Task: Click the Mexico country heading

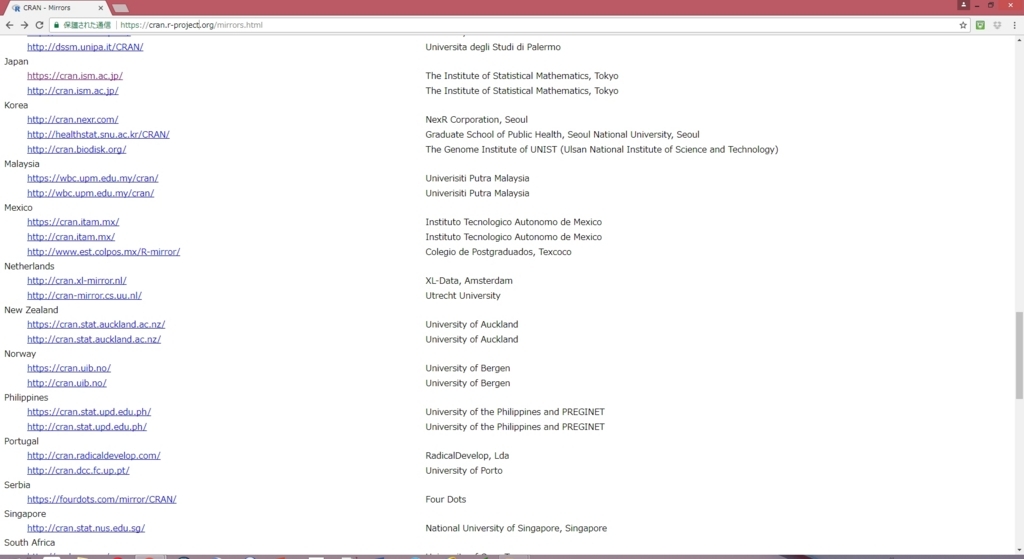Action: [x=18, y=208]
